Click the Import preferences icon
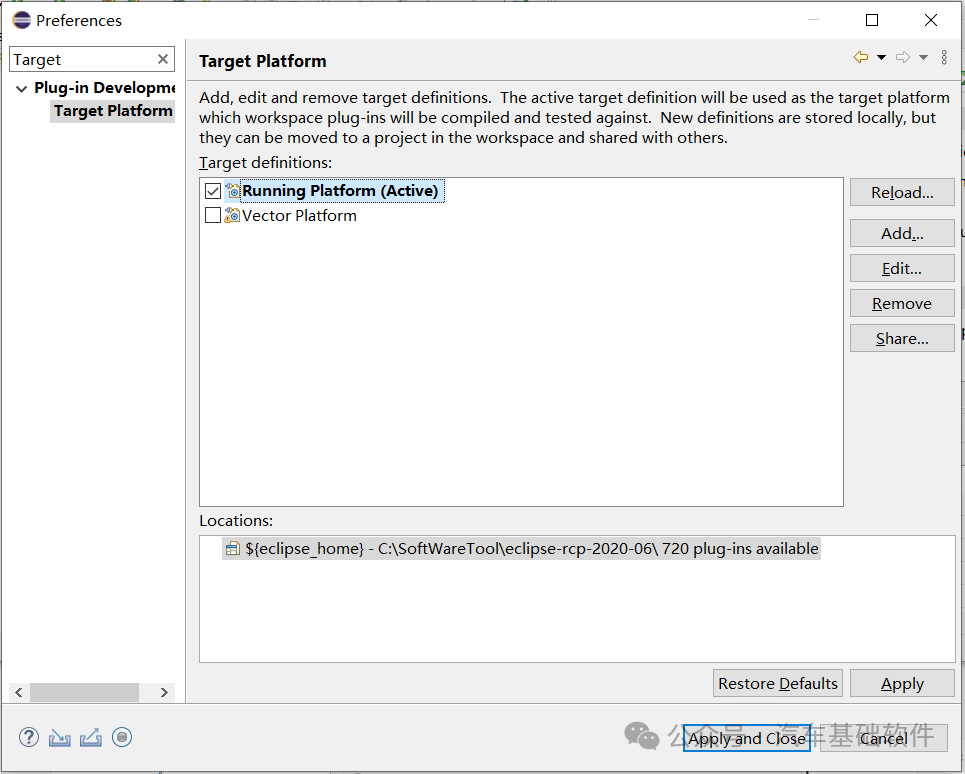 (60, 737)
